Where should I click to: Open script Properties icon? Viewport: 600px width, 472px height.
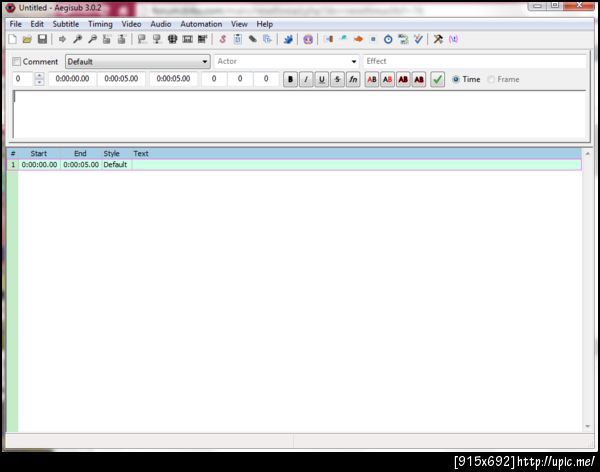[x=238, y=39]
